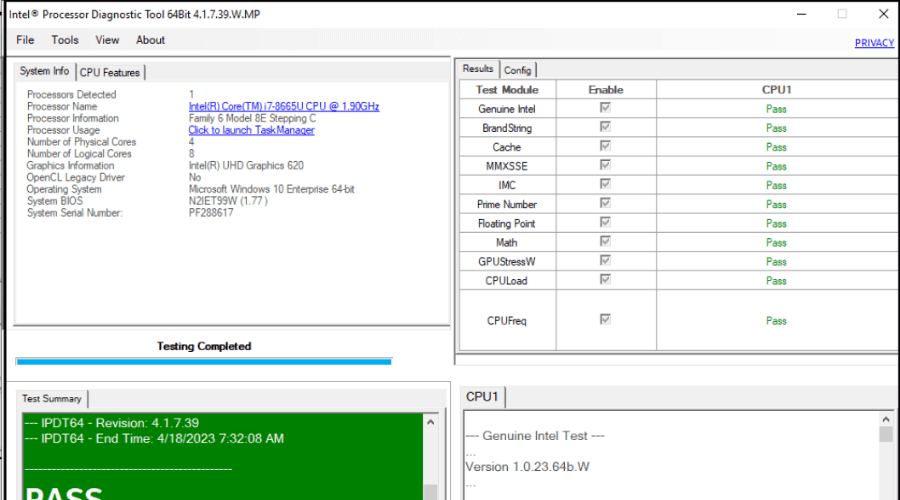
Task: Select the Results tab
Action: click(x=478, y=69)
